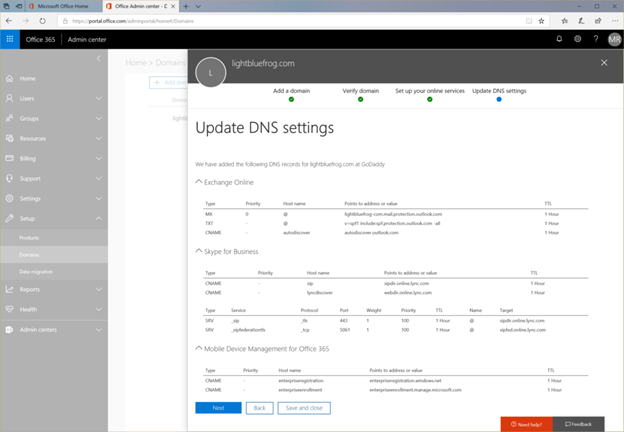Switch to Microsoft Office Home browser tab
The height and width of the screenshot is (432, 624).
tap(63, 6)
